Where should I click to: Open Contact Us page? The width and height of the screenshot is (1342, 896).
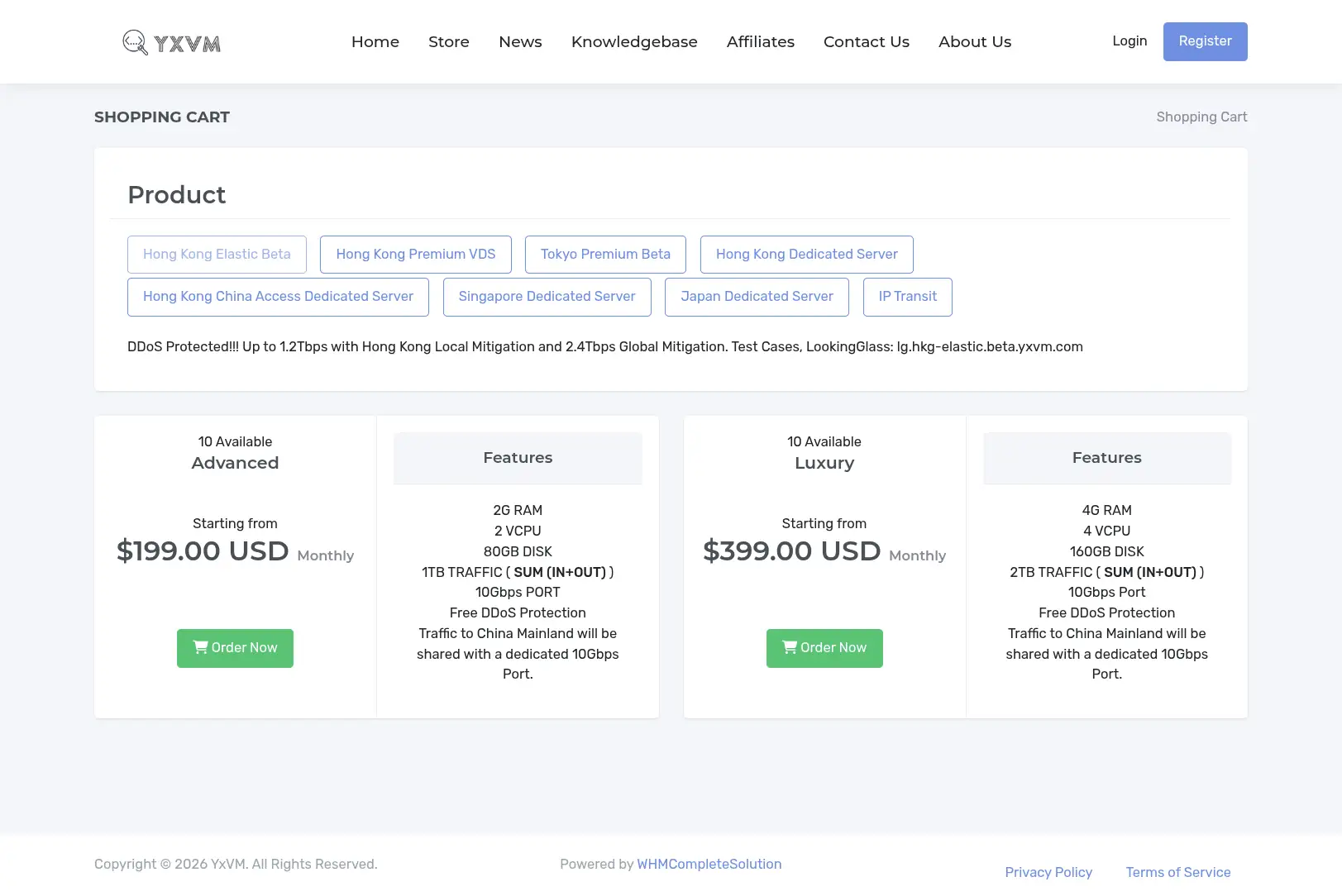click(867, 42)
